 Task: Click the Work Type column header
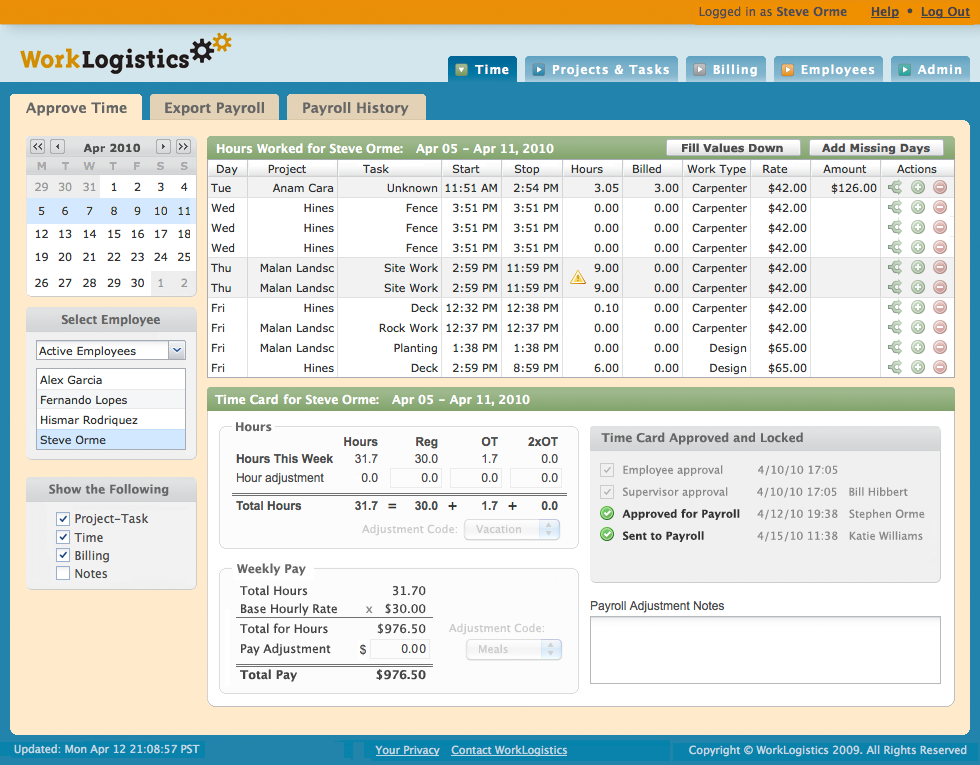pyautogui.click(x=716, y=169)
